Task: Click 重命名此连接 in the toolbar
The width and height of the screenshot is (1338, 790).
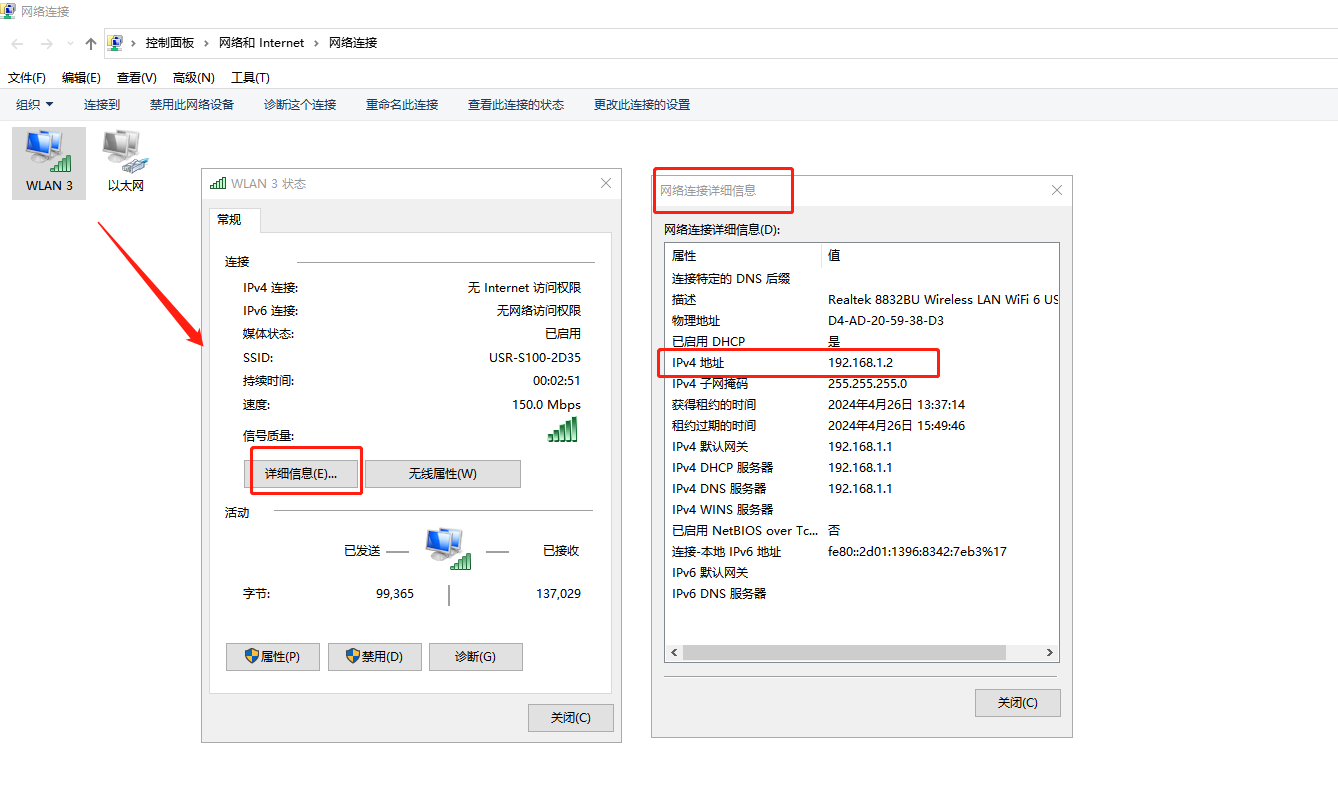Action: click(402, 105)
